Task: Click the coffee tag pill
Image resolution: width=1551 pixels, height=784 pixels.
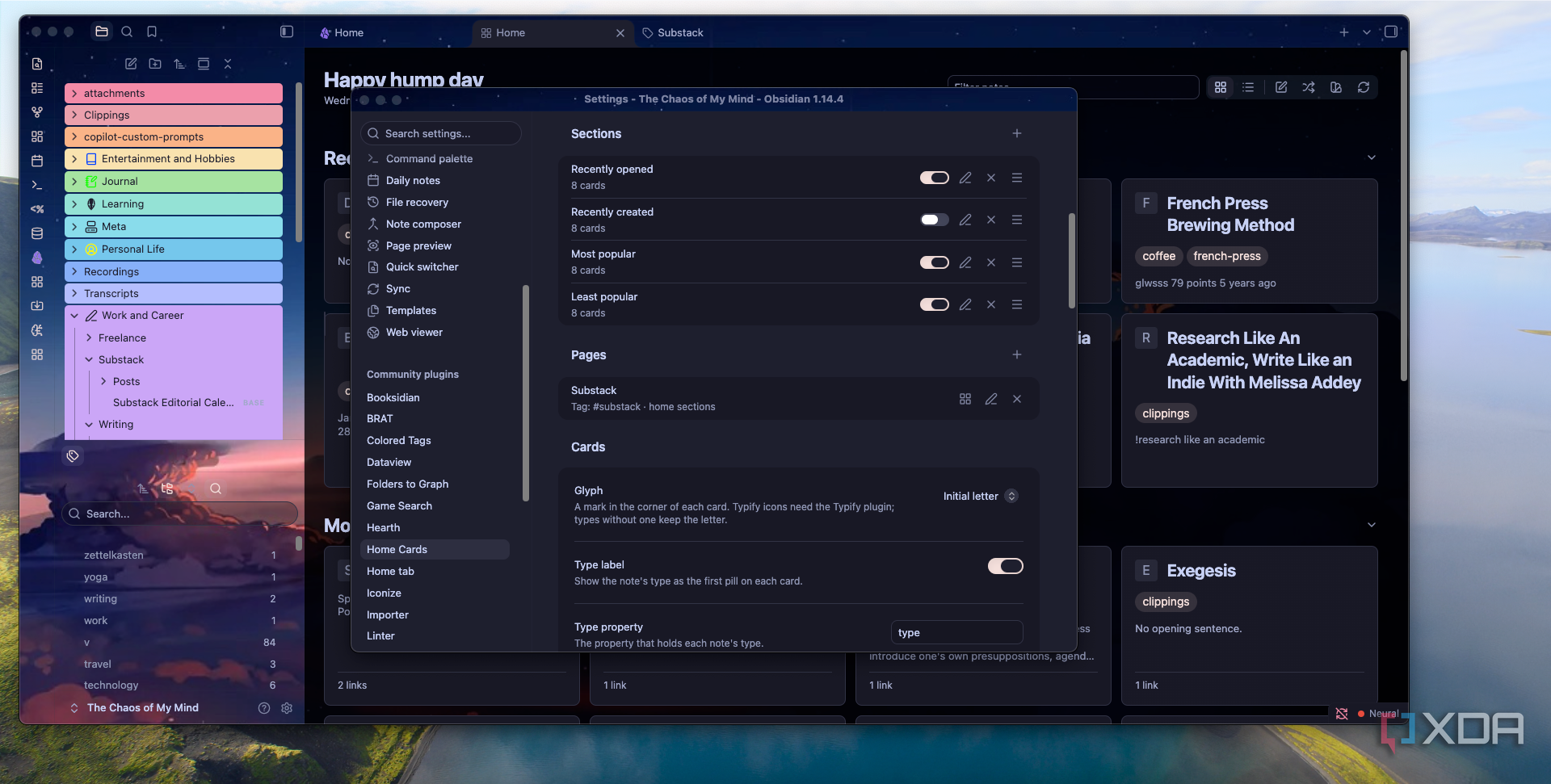Action: pyautogui.click(x=1158, y=256)
